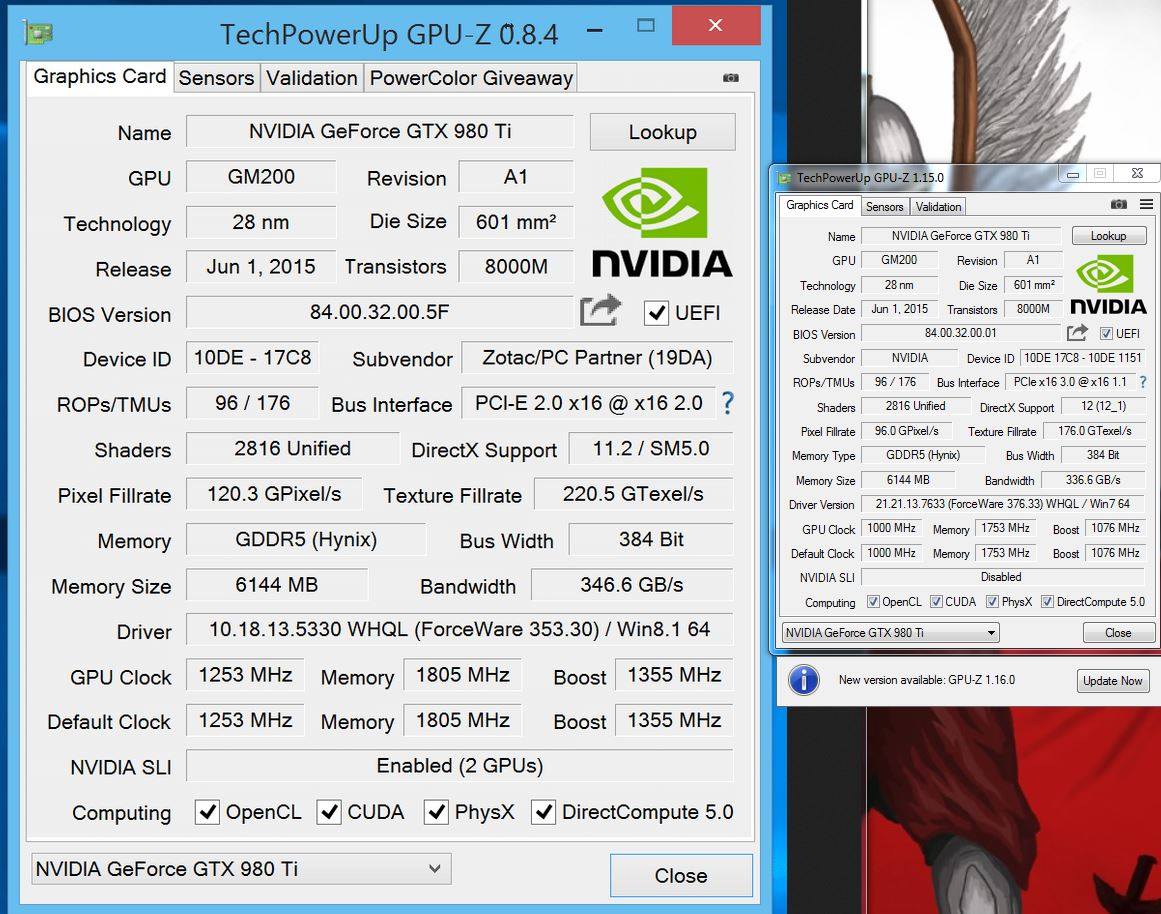The height and width of the screenshot is (914, 1161).
Task: Click NVIDIA SLI field showing Disabled
Action: pos(1003,576)
